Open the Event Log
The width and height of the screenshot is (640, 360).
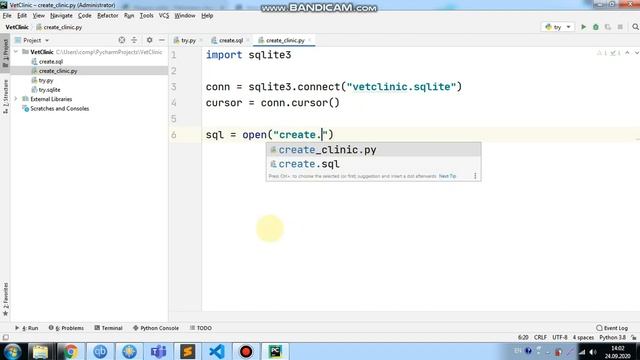point(612,328)
